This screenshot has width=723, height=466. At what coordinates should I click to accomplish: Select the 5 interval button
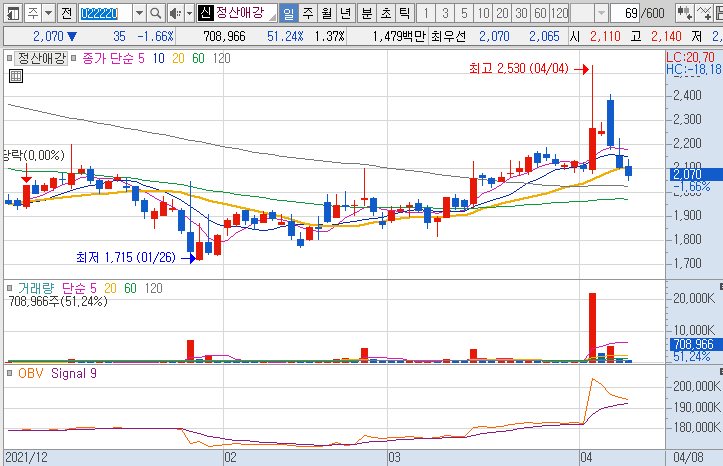[x=464, y=13]
